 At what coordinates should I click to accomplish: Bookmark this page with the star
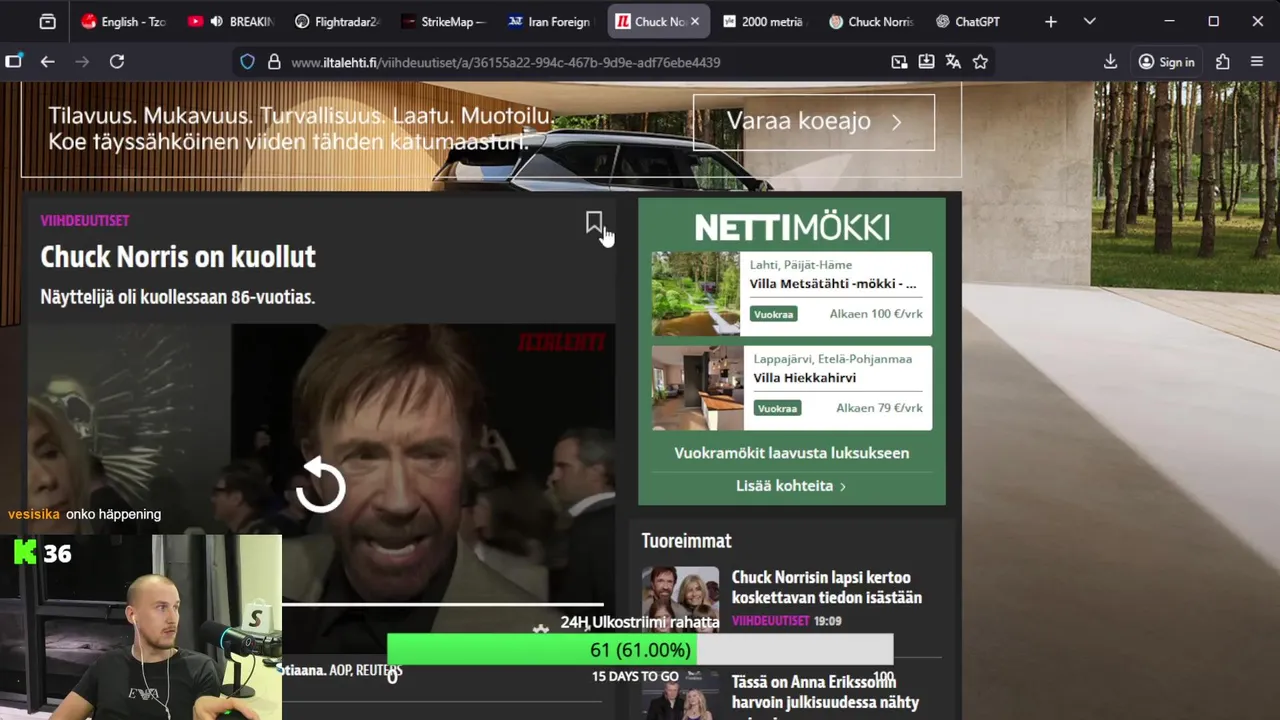pos(980,62)
